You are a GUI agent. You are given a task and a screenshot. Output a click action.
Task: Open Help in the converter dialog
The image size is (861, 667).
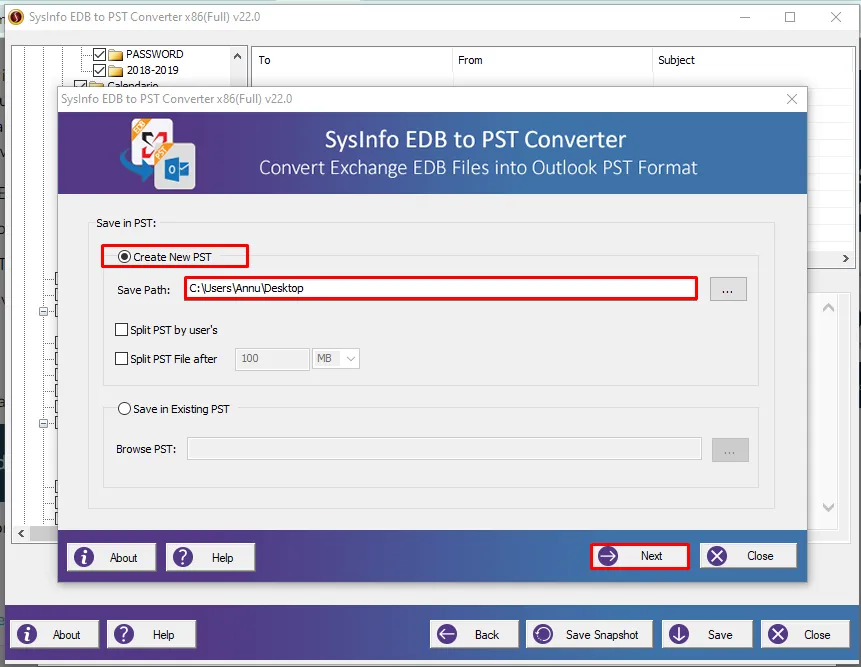[x=210, y=557]
